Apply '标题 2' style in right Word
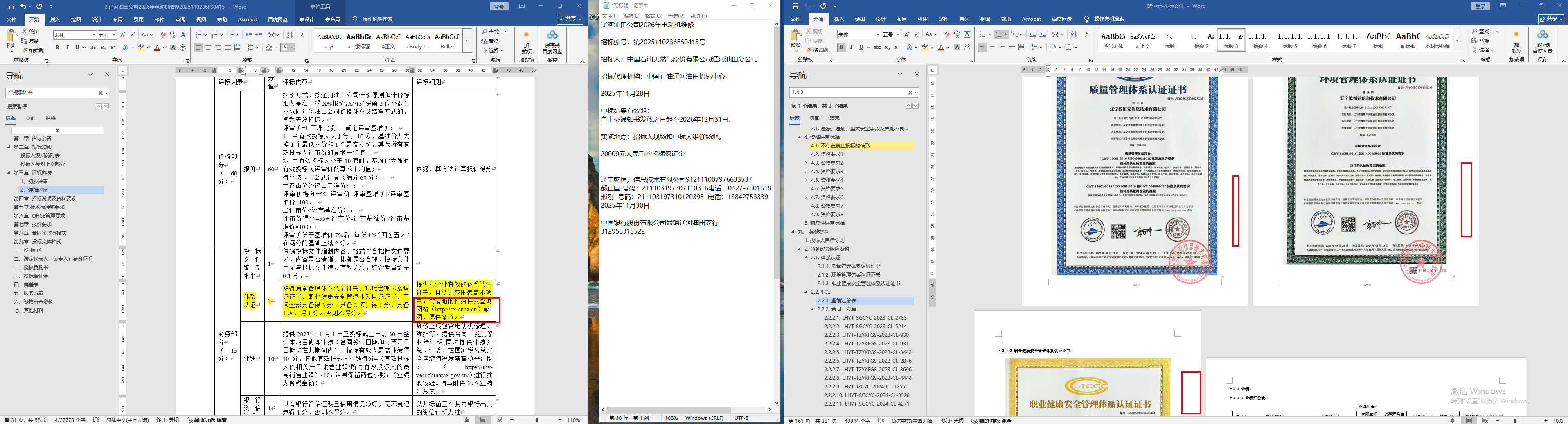The height and width of the screenshot is (424, 1568). (x=1201, y=40)
